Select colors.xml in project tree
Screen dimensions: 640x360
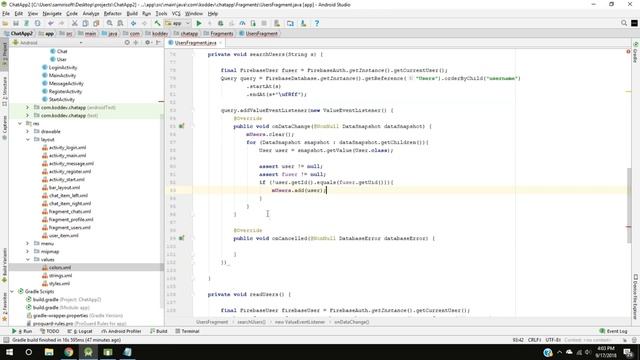tap(60, 267)
